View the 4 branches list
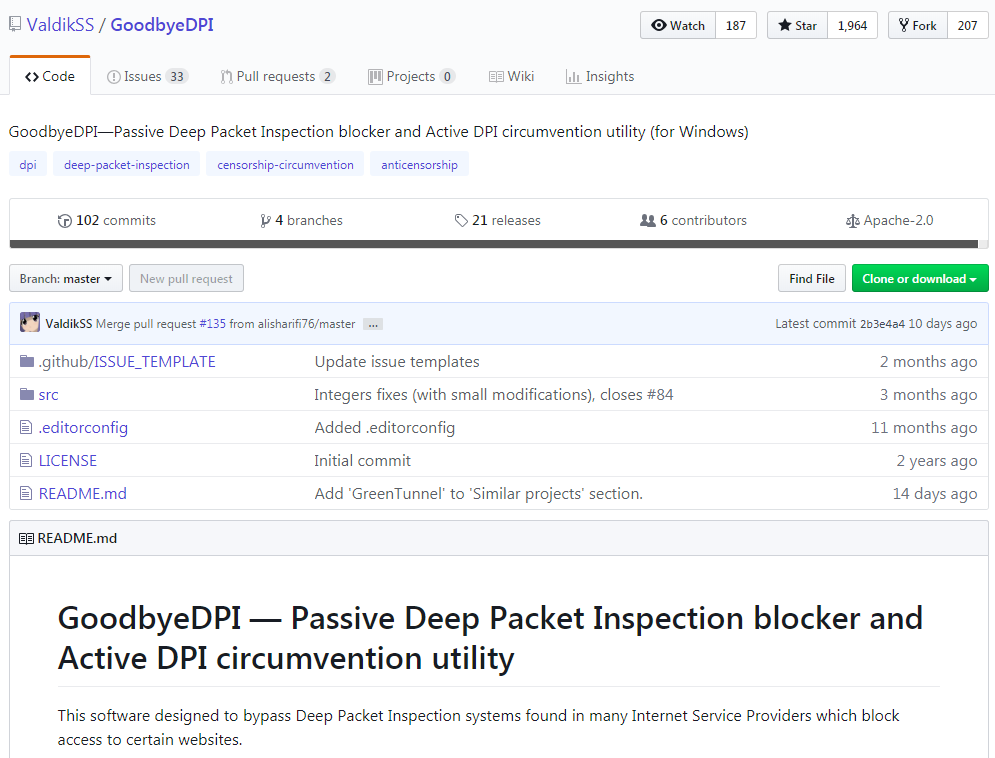Image resolution: width=995 pixels, height=758 pixels. (301, 220)
